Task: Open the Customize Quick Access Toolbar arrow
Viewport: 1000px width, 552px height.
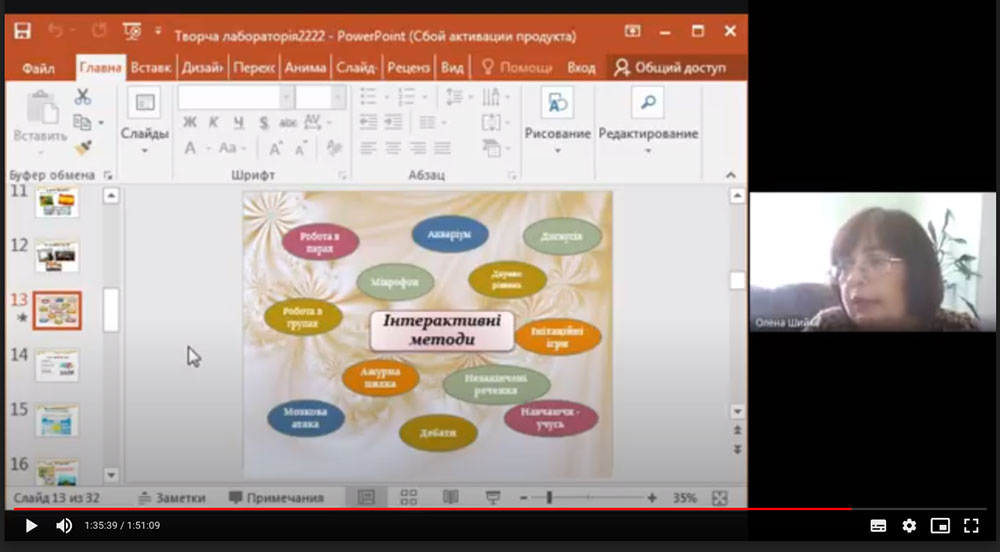Action: tap(158, 31)
